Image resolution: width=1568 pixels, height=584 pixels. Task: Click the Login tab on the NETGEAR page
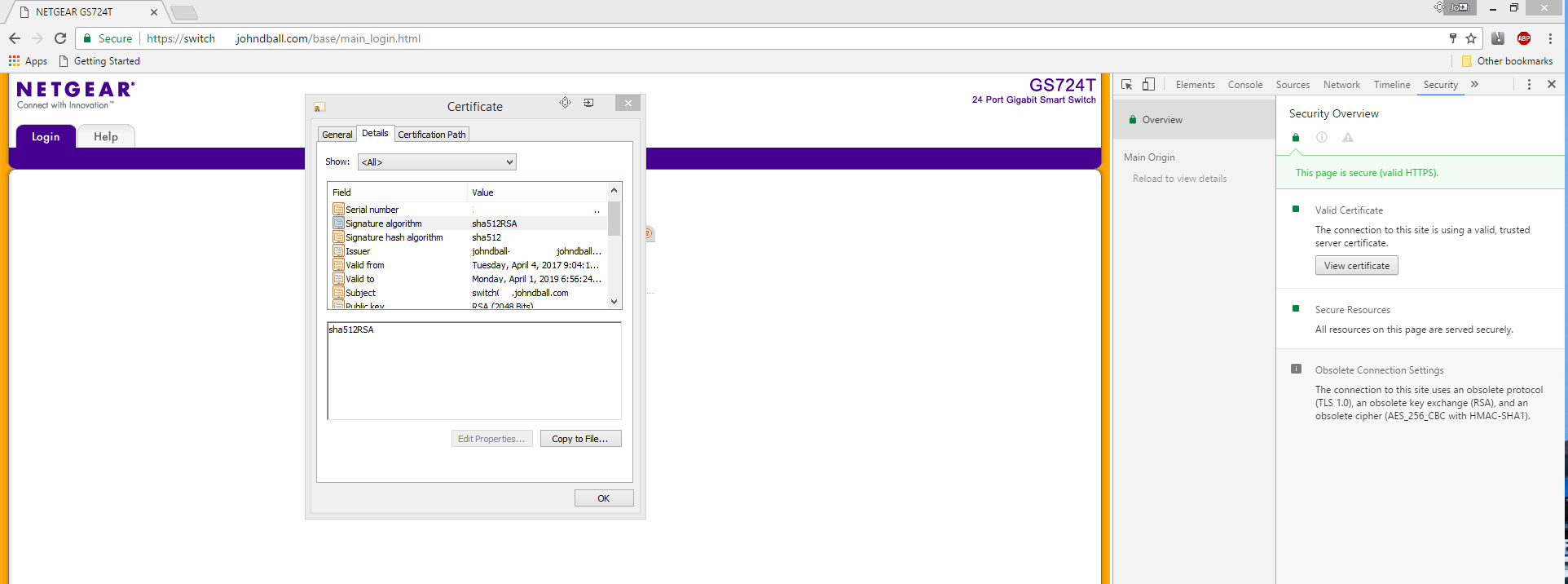pyautogui.click(x=46, y=137)
